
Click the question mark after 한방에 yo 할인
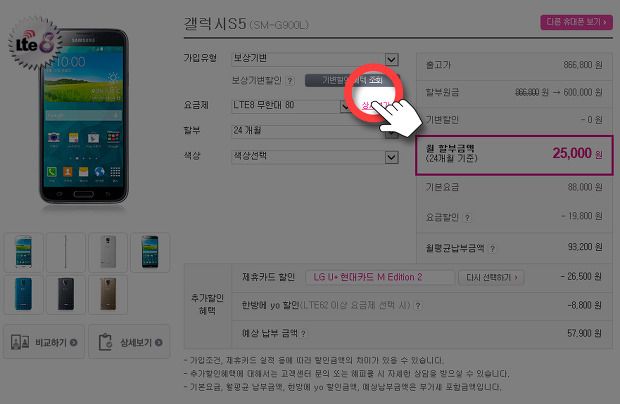click(x=418, y=306)
